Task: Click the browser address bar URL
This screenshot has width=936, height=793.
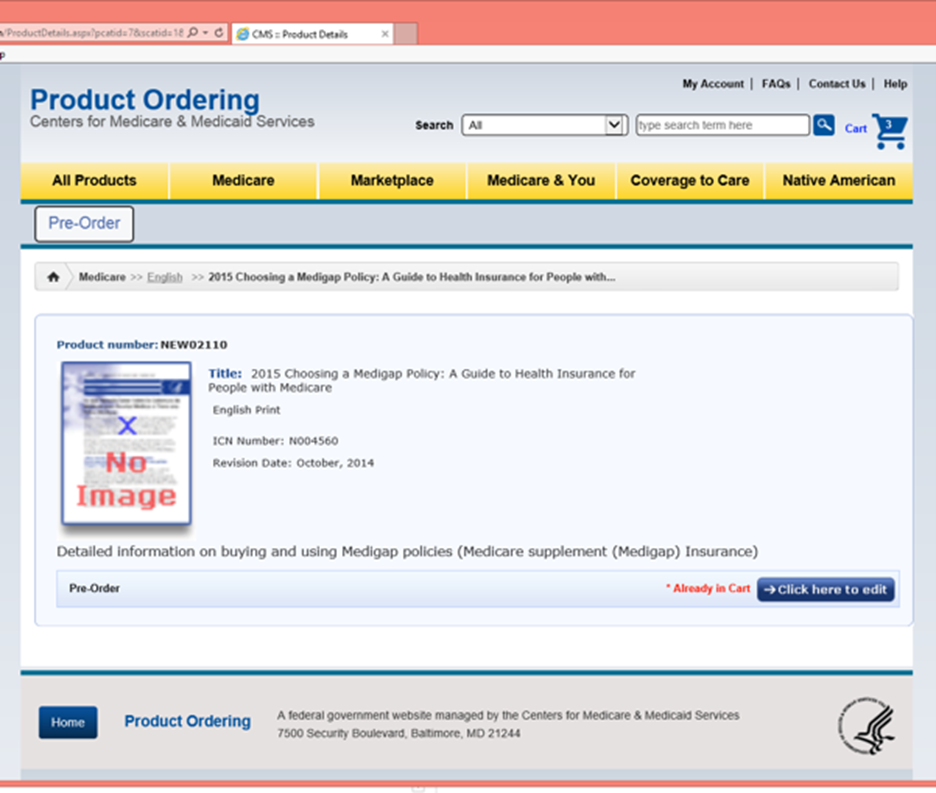Action: 93,33
